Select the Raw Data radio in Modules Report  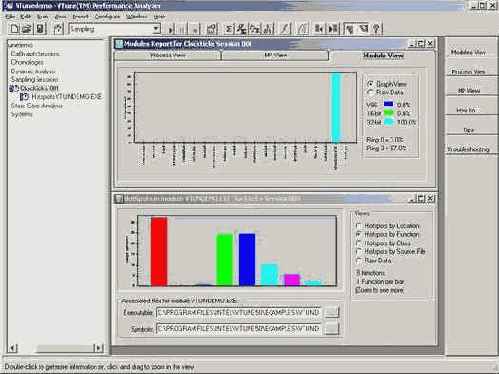[370, 92]
